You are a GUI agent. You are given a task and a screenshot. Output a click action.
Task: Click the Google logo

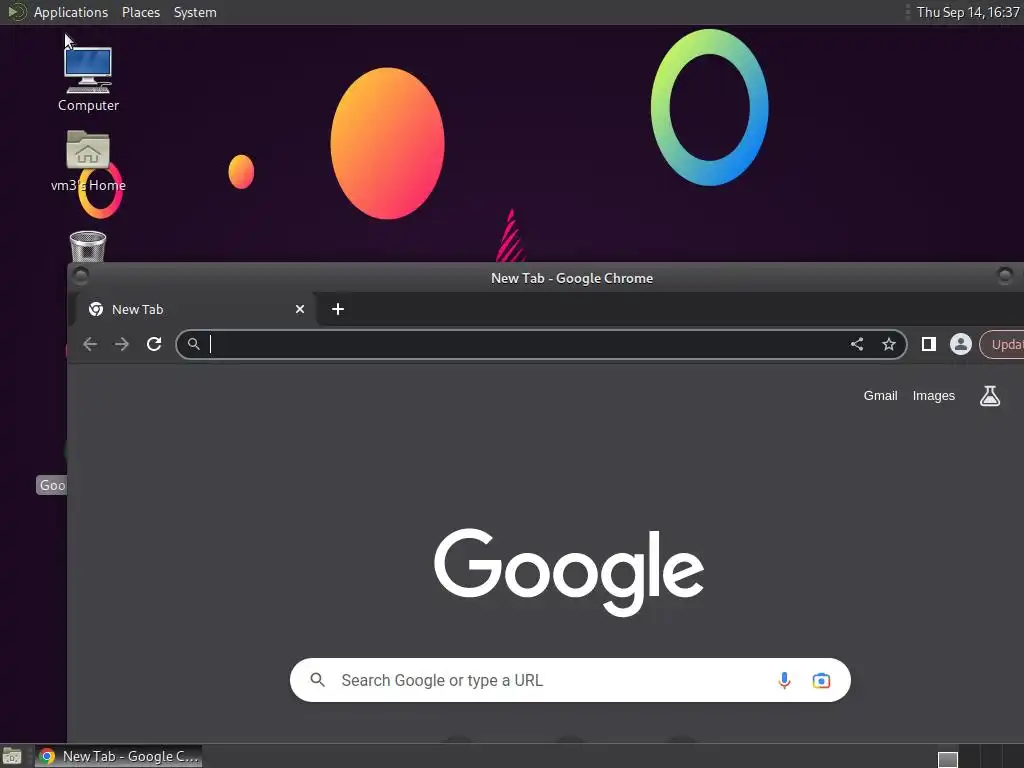pyautogui.click(x=569, y=572)
